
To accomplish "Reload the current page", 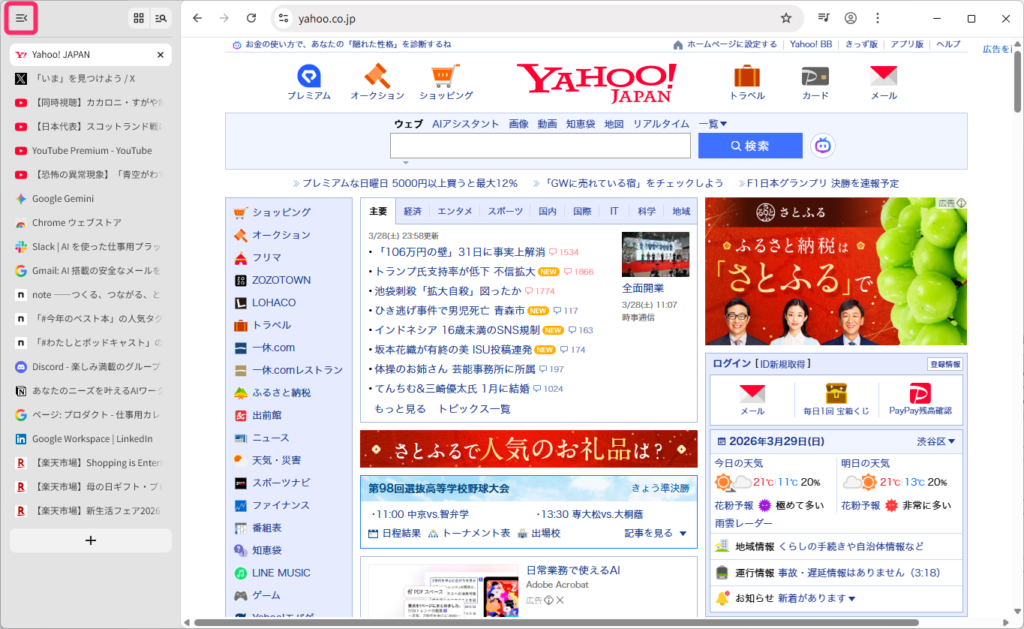I will point(251,18).
